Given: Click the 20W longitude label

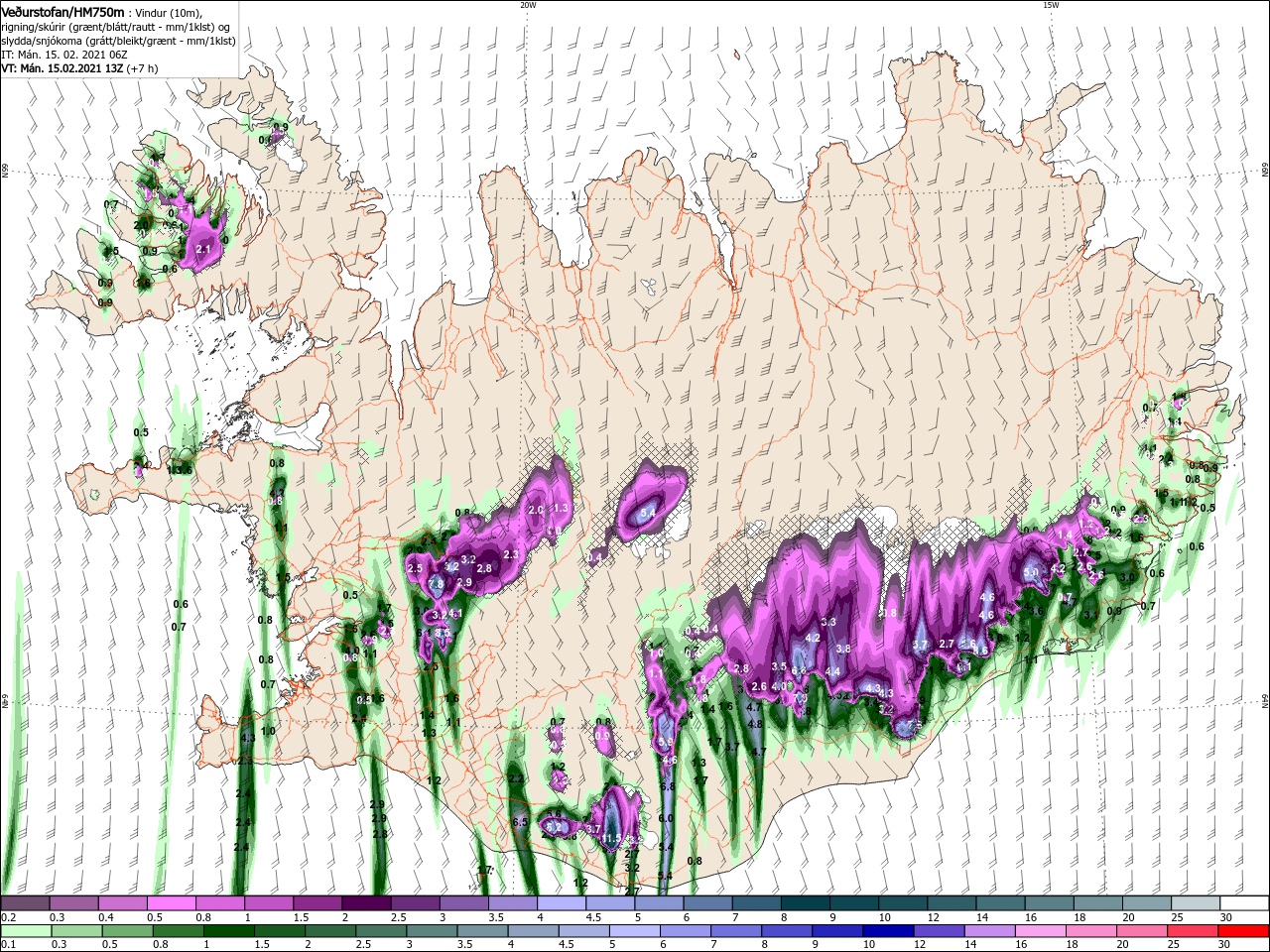Looking at the screenshot, I should pyautogui.click(x=527, y=5).
